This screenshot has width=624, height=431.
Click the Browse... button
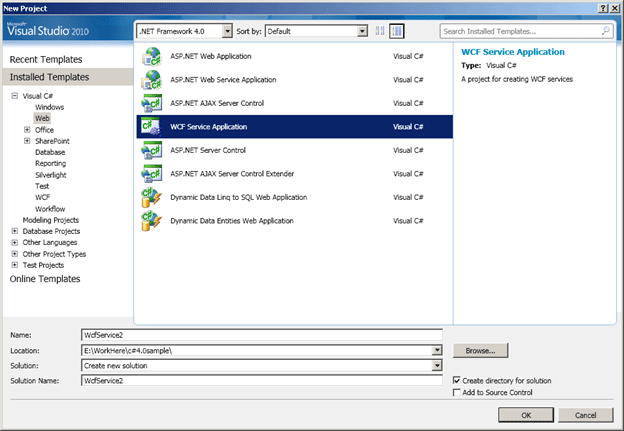pyautogui.click(x=480, y=351)
